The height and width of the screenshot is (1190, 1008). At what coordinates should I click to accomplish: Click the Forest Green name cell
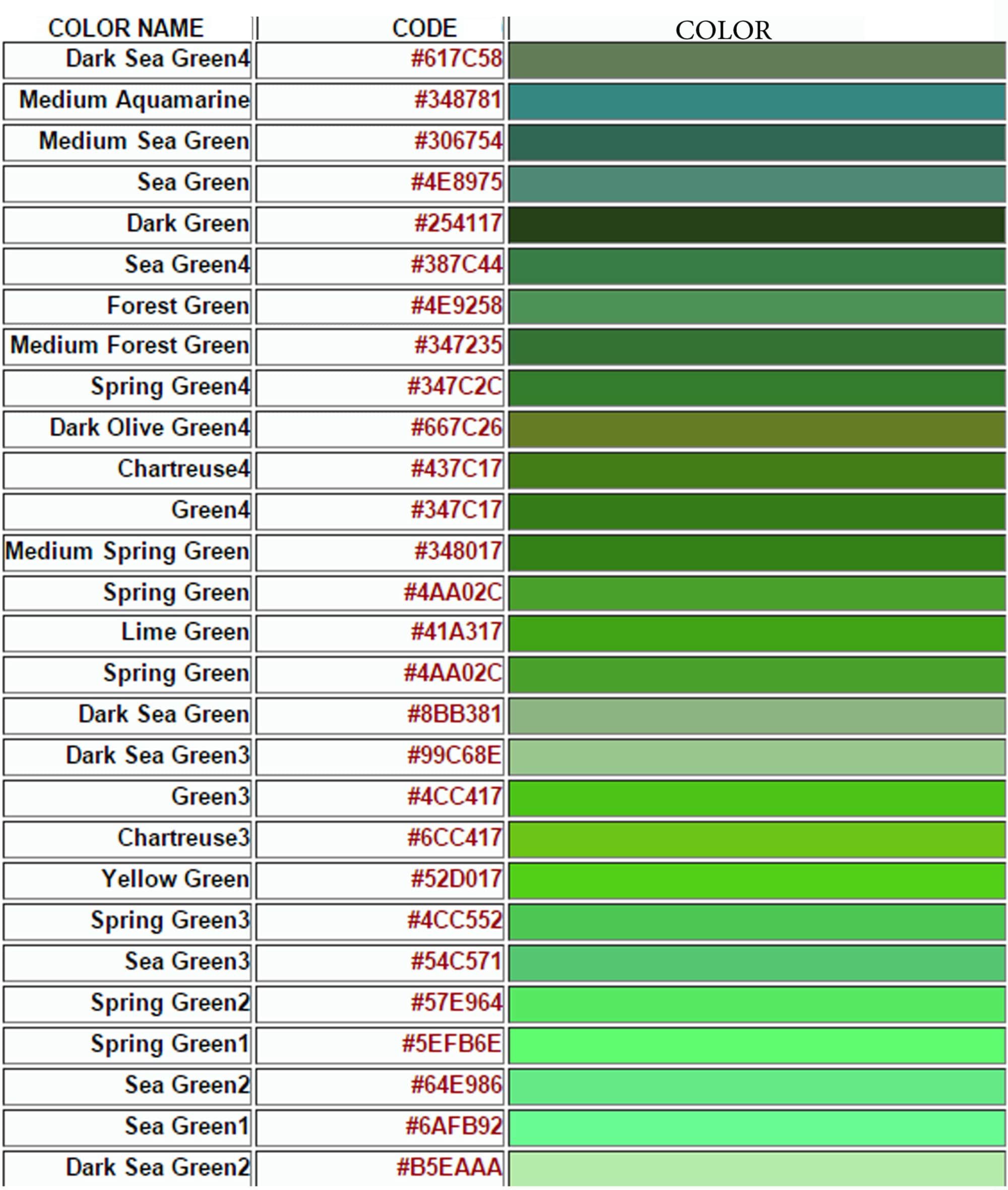(178, 306)
